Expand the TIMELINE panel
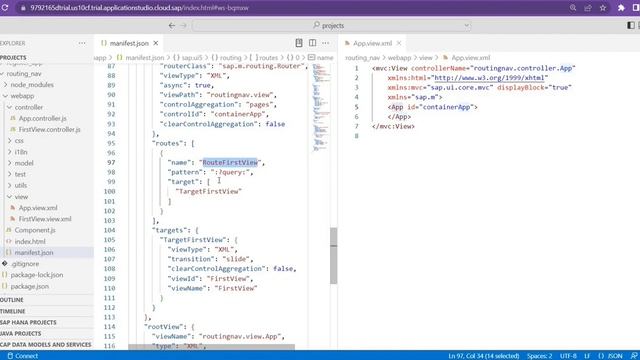640x360 pixels. [x=13, y=311]
